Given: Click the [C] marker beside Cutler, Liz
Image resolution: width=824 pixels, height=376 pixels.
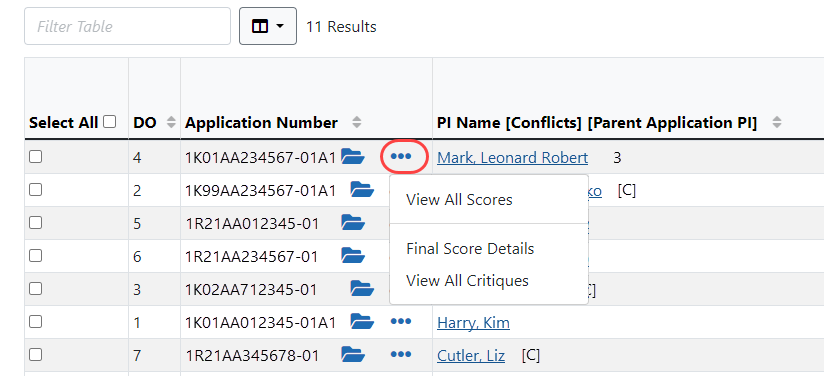Looking at the screenshot, I should (x=531, y=355).
